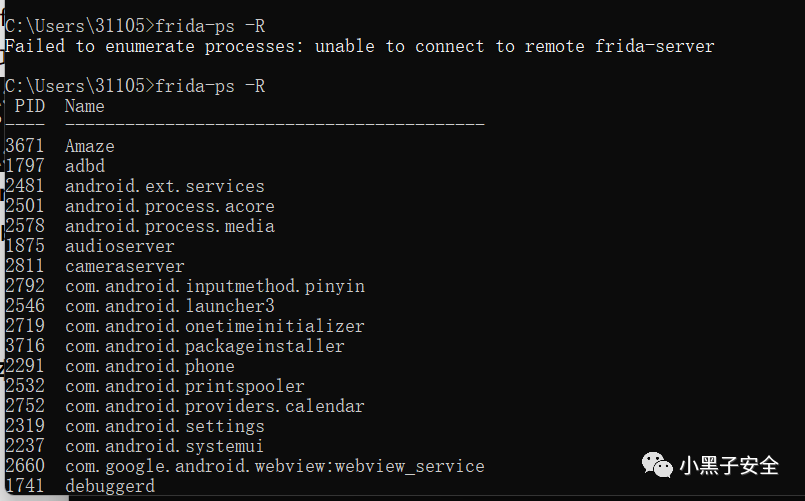Click com.android.printspooler text
The width and height of the screenshot is (805, 501).
point(184,386)
